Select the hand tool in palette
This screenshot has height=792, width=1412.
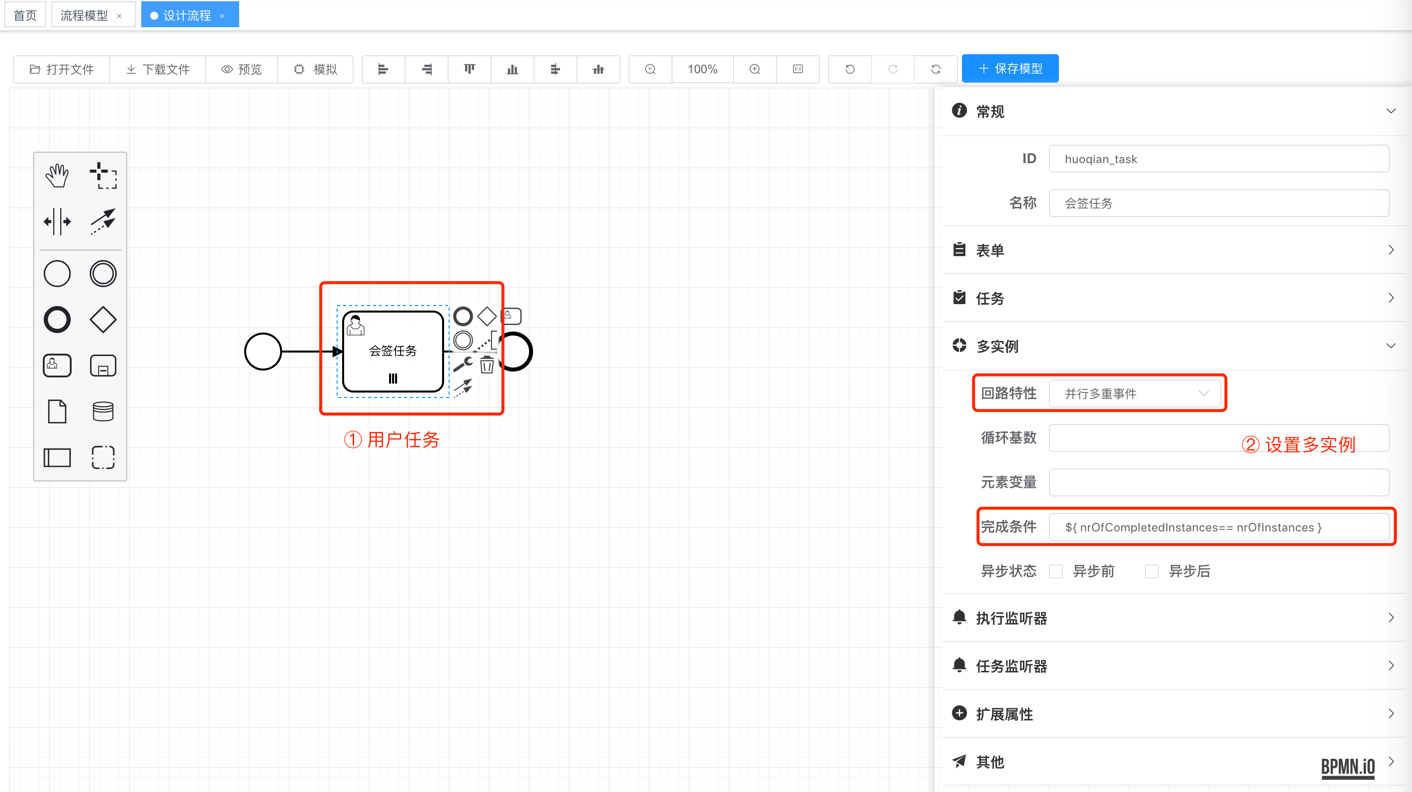tap(57, 175)
